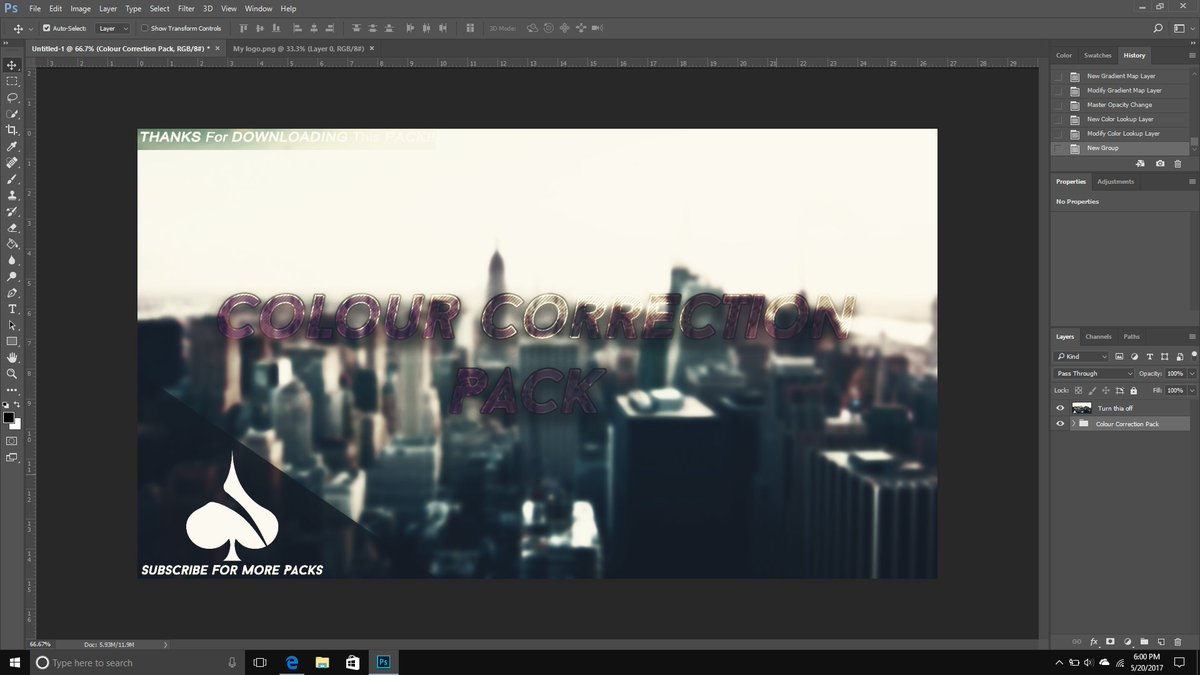The height and width of the screenshot is (675, 1200).
Task: Select the Move tool in the toolbar
Action: pyautogui.click(x=12, y=65)
